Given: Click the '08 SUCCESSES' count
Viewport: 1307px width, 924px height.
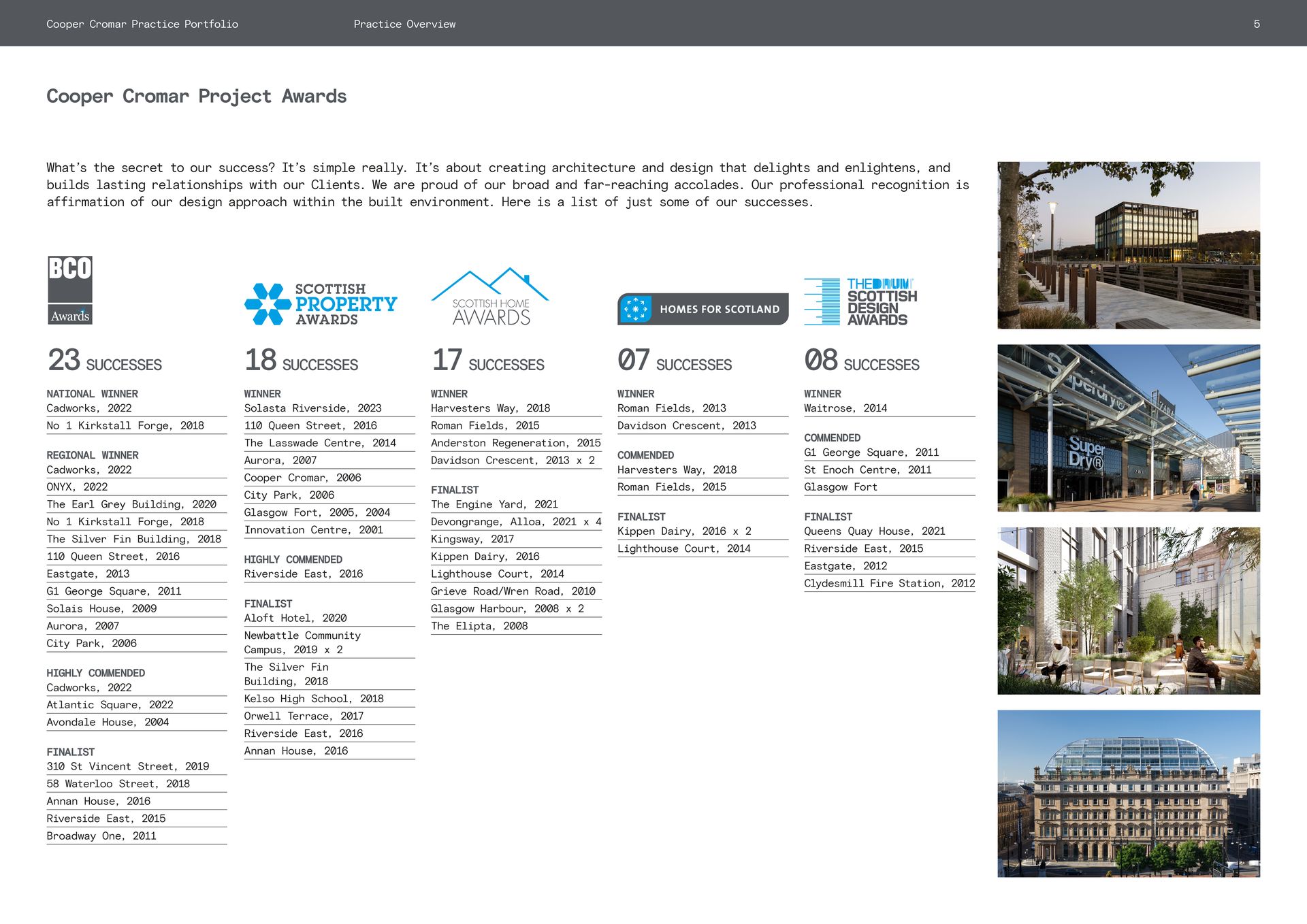Looking at the screenshot, I should coord(862,360).
